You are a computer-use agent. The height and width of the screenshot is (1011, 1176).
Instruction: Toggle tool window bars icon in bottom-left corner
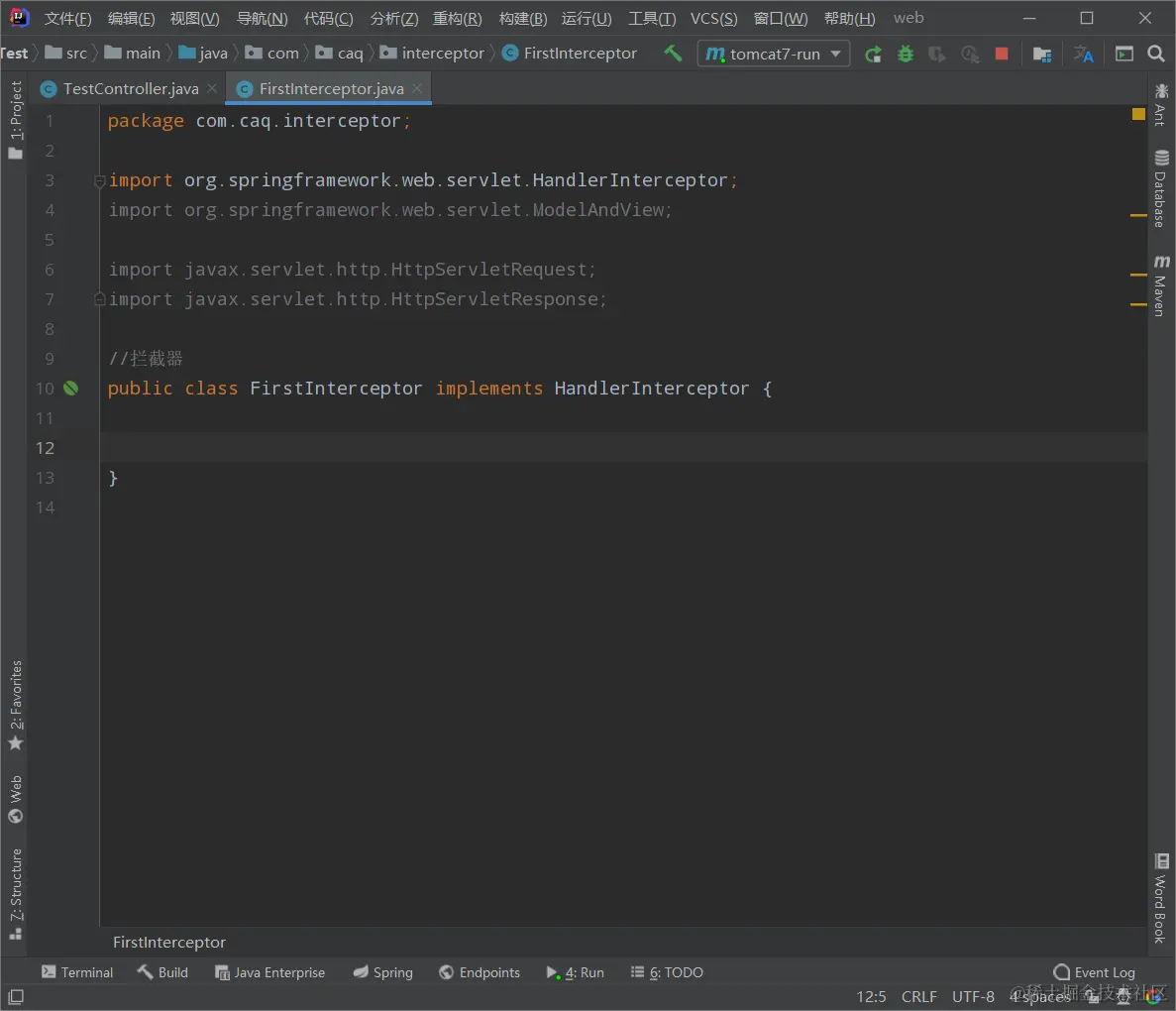pos(16,997)
